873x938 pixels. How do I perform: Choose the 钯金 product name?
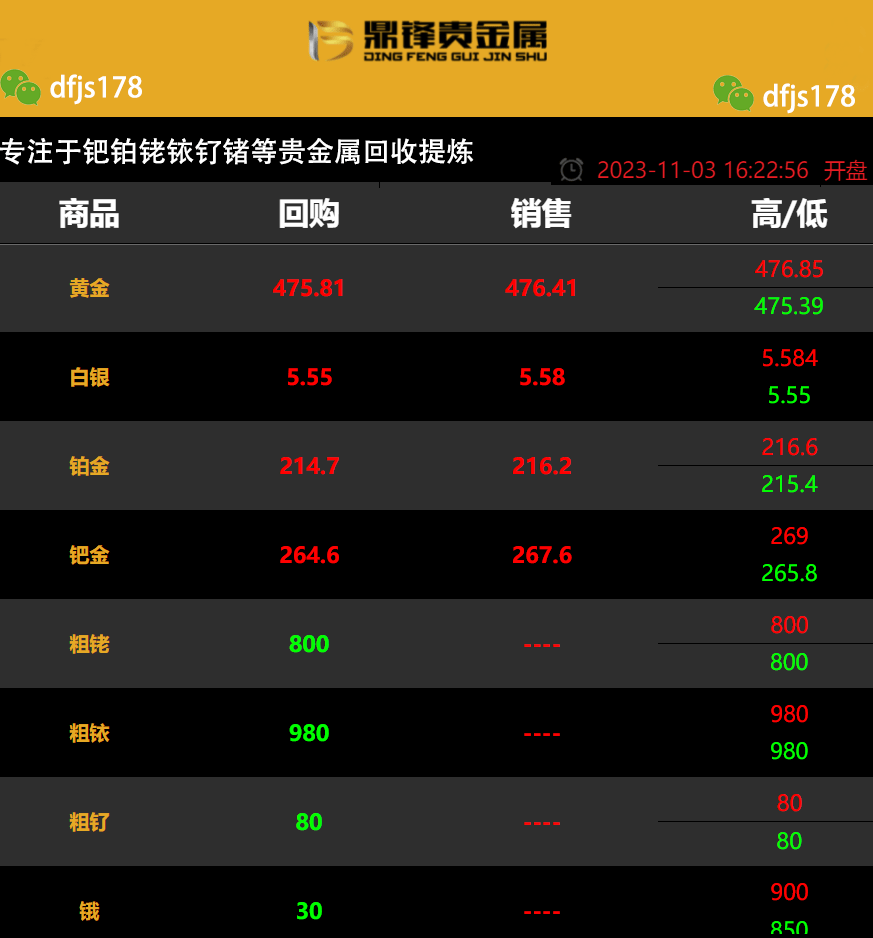pos(89,555)
